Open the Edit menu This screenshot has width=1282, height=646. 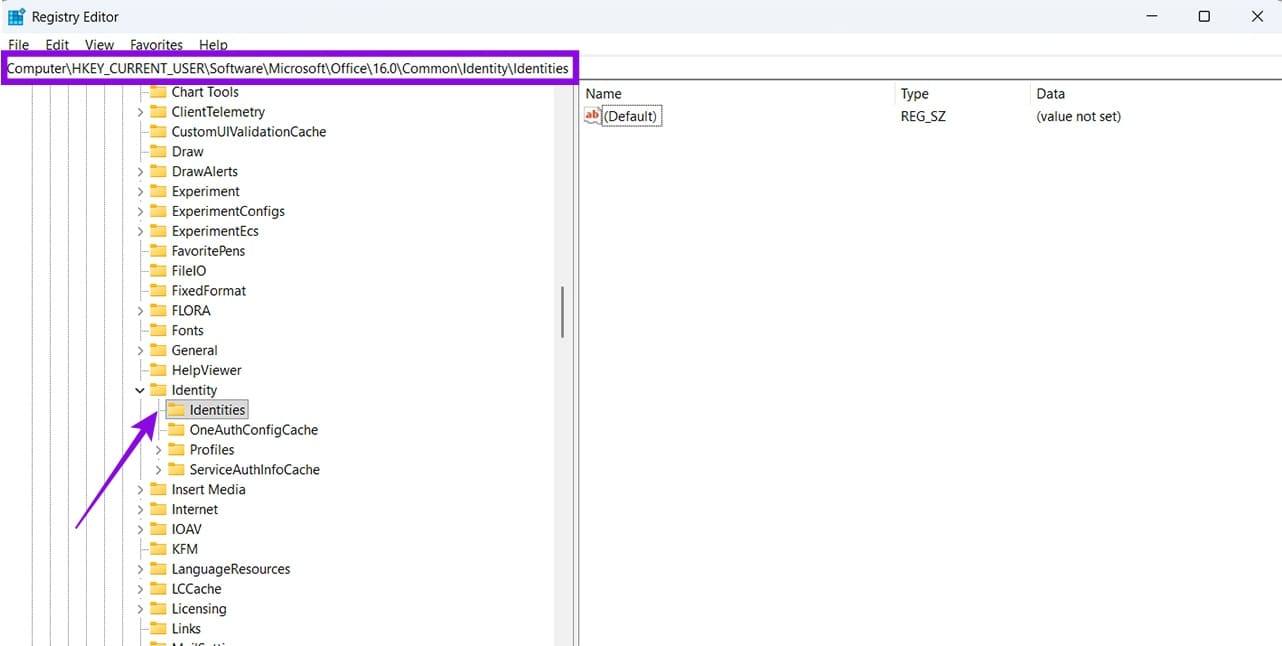coord(57,45)
